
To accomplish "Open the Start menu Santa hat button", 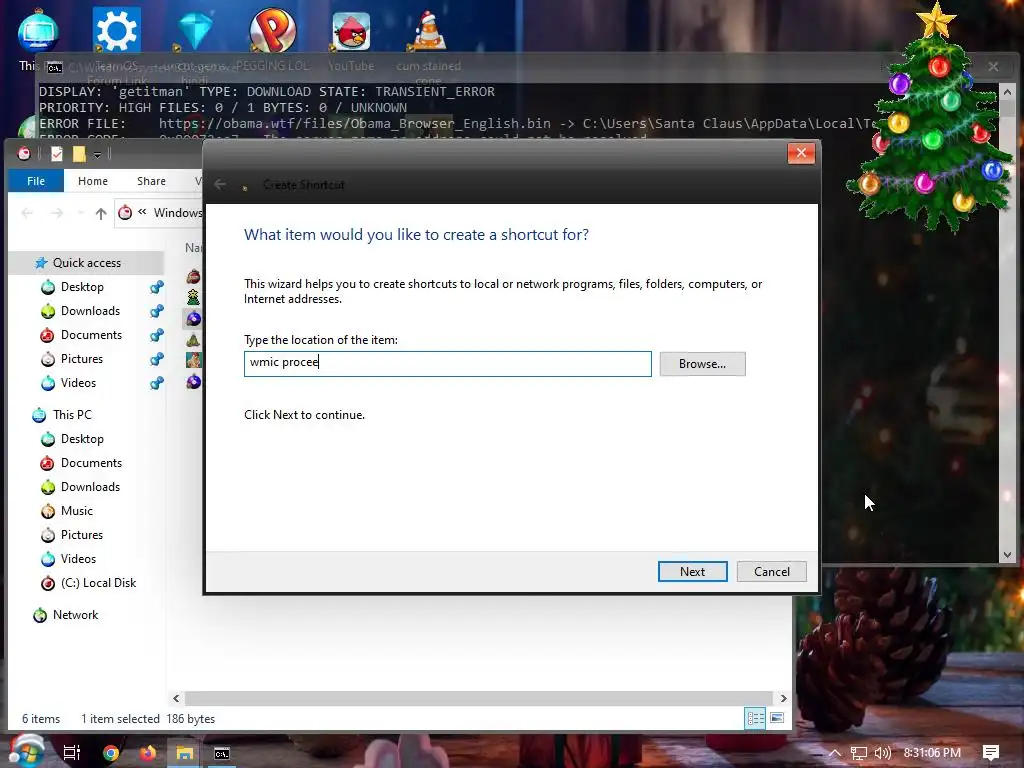I will click(26, 752).
